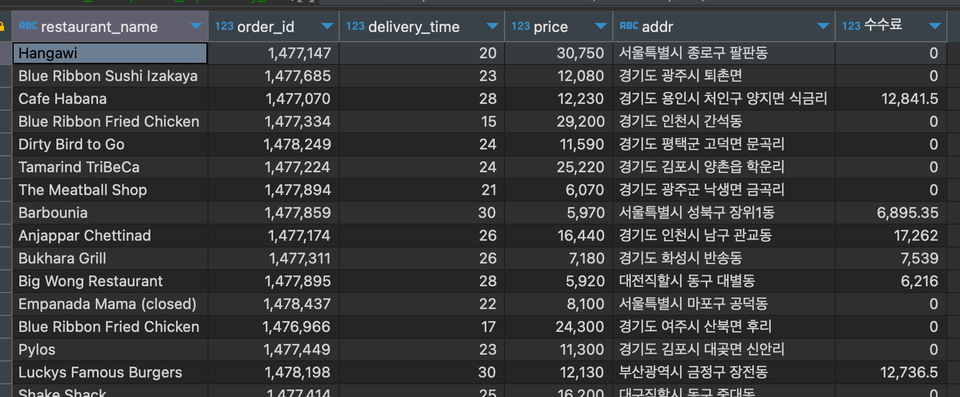This screenshot has width=960, height=397.
Task: Click the Barbounia cell
Action: 110,213
